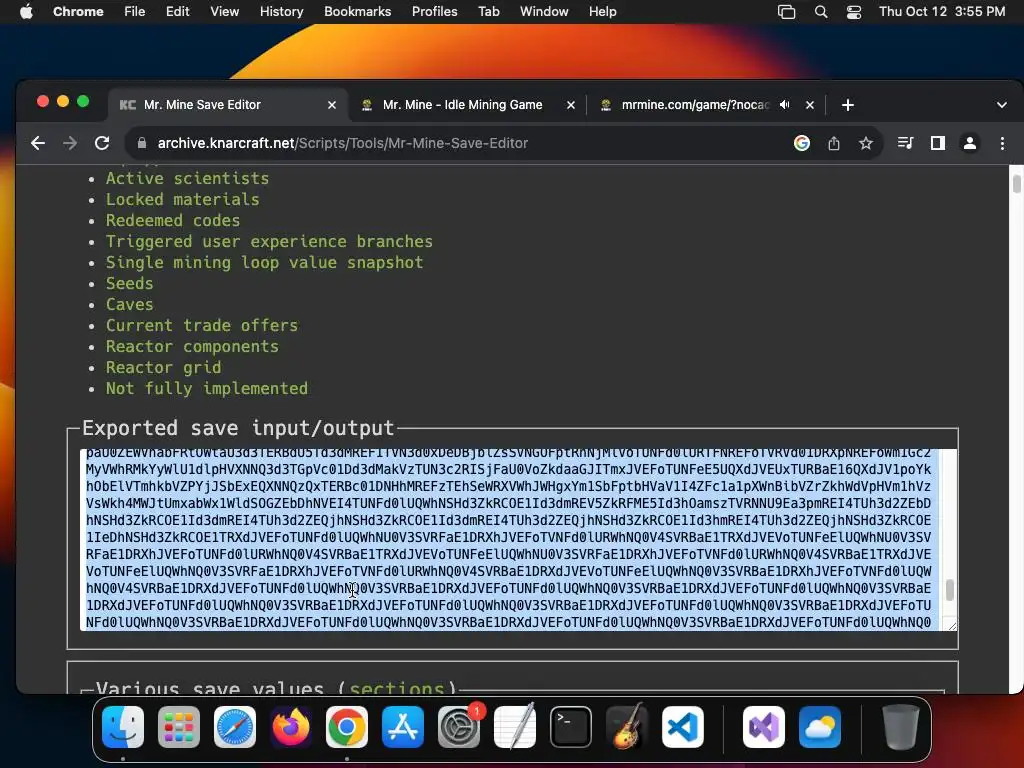Open the History menu

coord(281,12)
